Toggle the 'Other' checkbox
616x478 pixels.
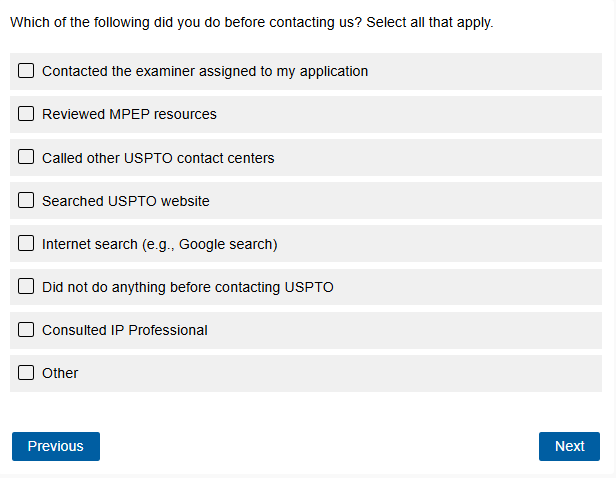[x=26, y=372]
